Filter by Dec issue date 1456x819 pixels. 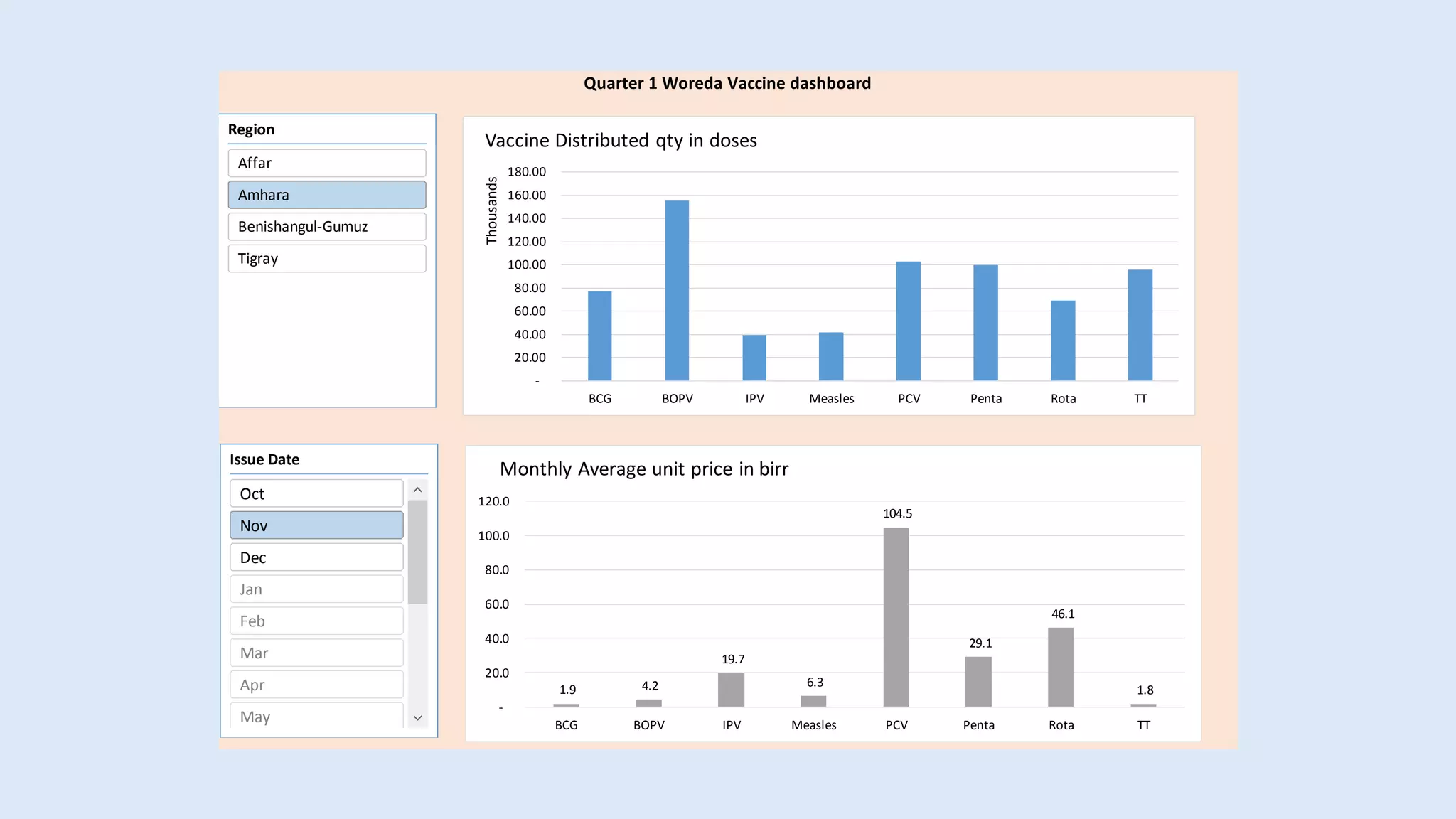[x=316, y=557]
